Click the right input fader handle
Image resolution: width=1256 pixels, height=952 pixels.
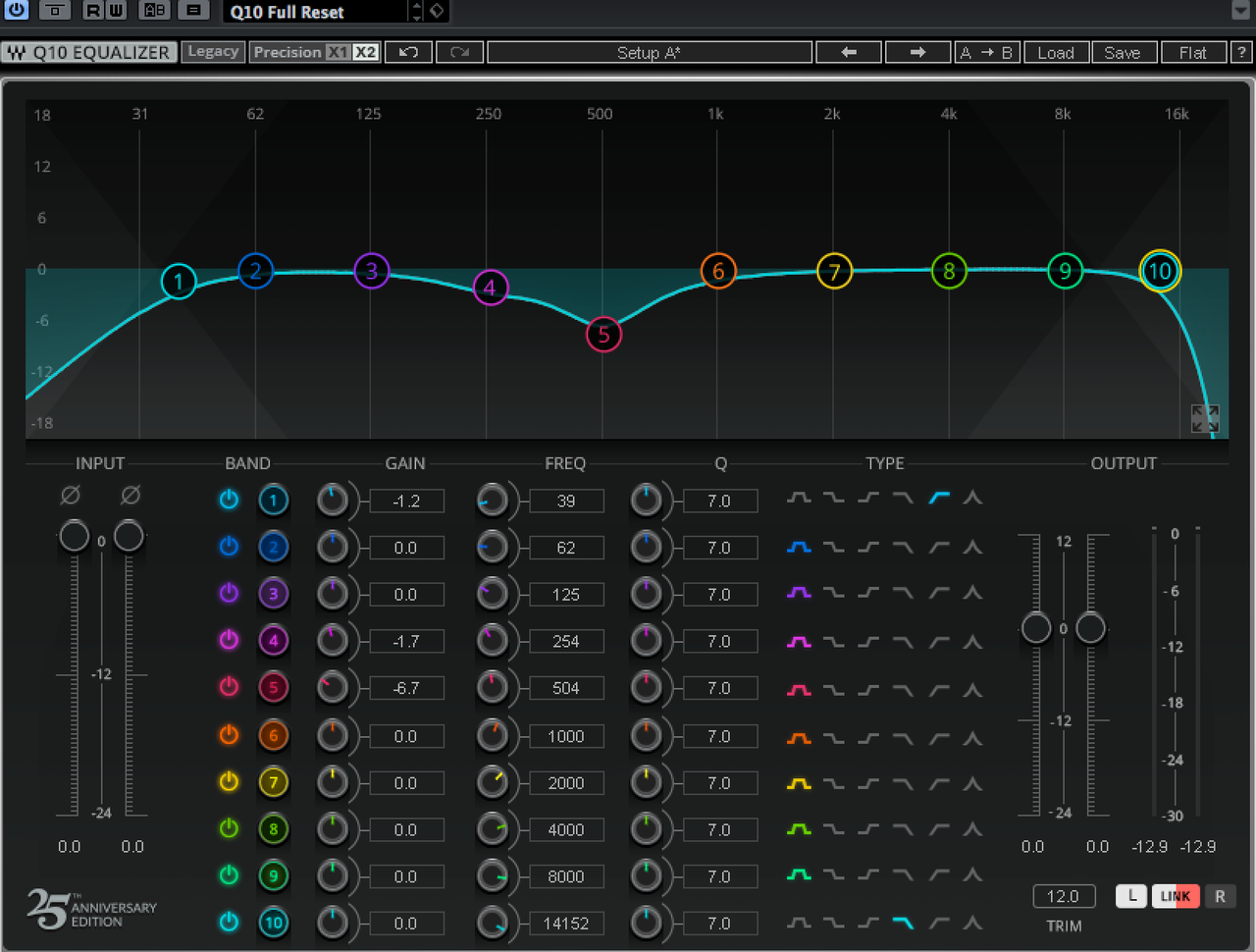129,536
